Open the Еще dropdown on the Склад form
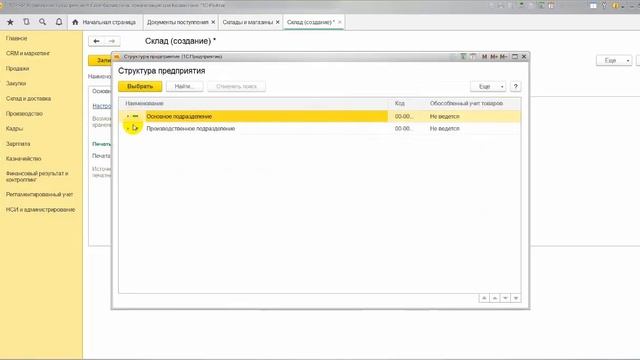 [614, 60]
